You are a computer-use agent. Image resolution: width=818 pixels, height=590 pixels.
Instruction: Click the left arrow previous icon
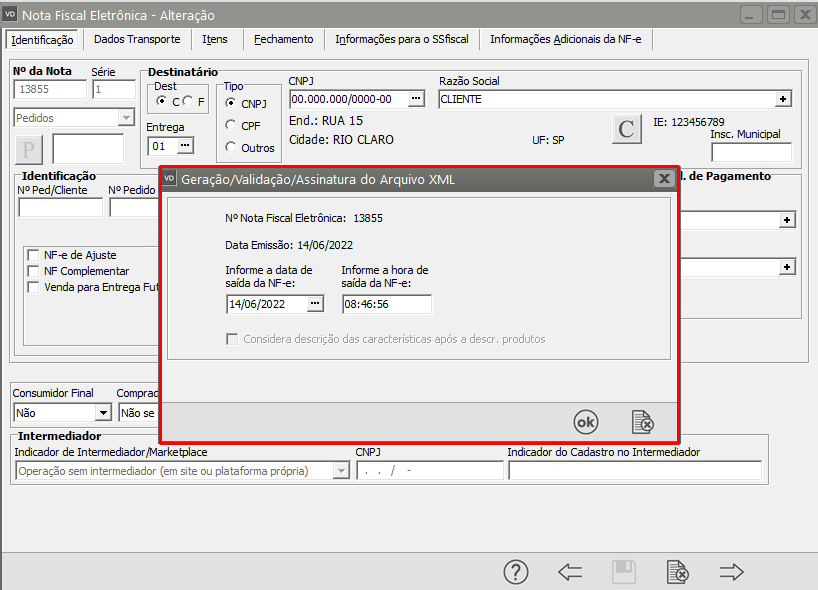tap(570, 572)
